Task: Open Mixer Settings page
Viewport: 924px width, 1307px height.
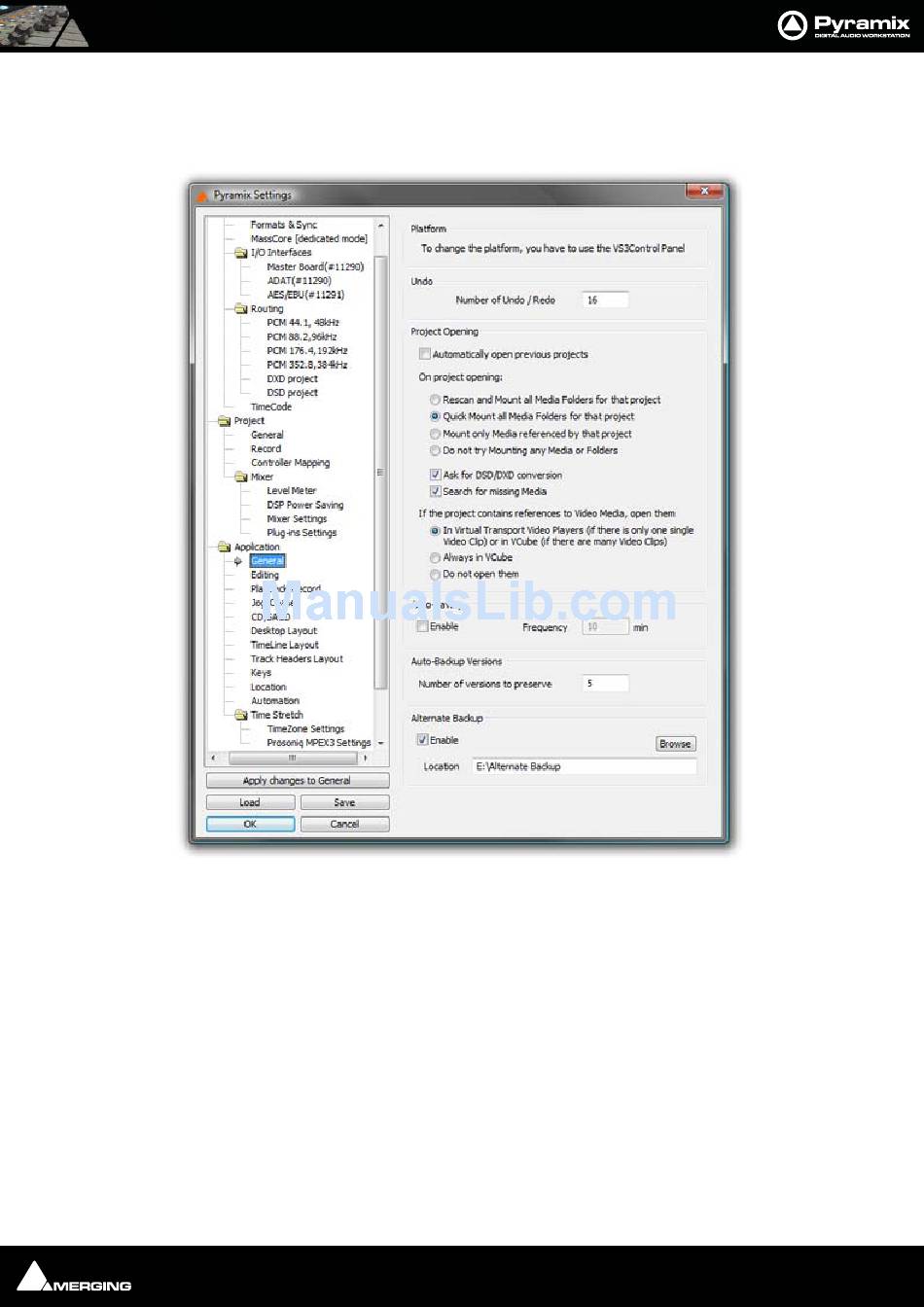Action: click(297, 519)
